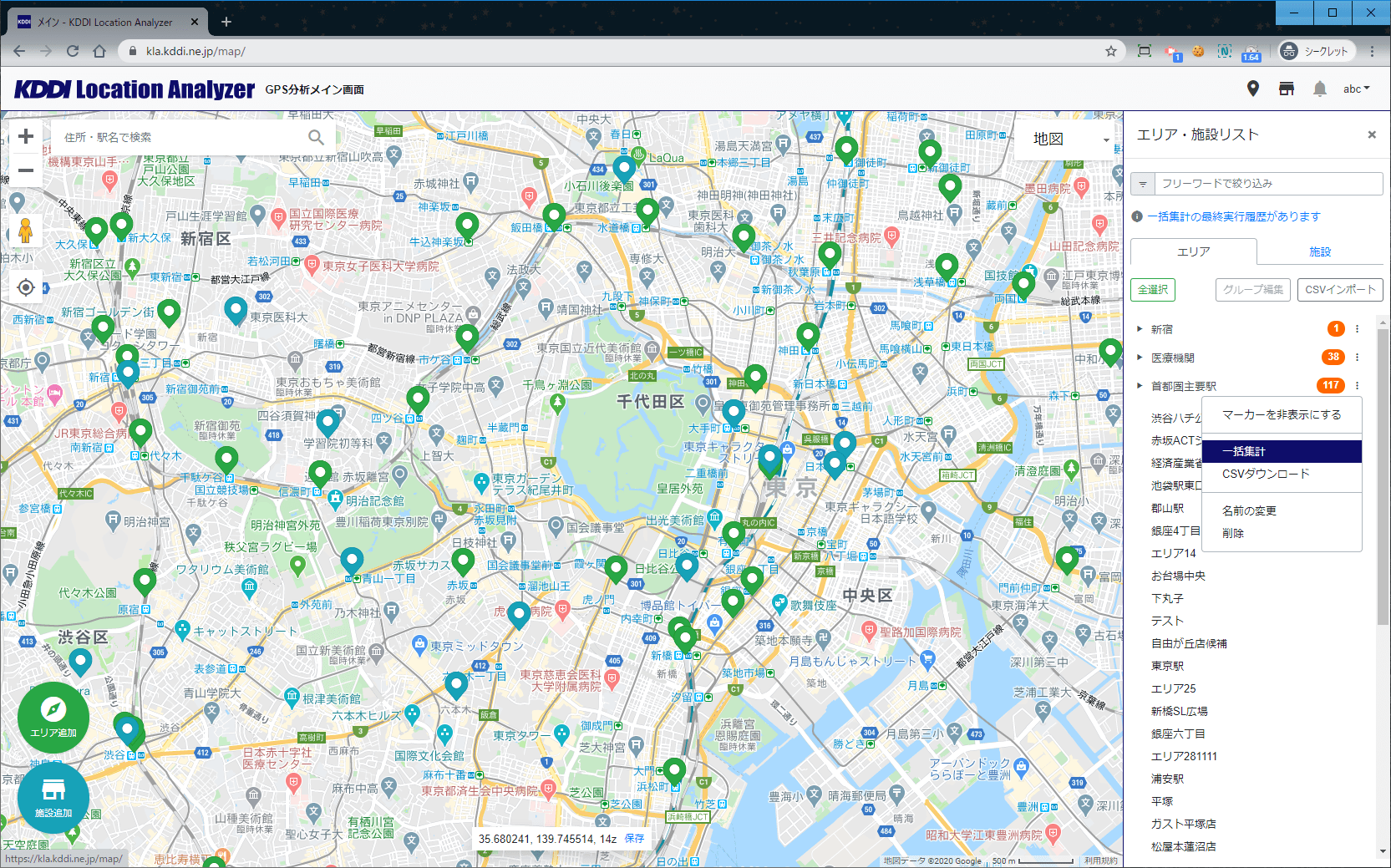The image size is (1391, 868).
Task: Select 名前の変更 in context menu
Action: tap(1282, 510)
